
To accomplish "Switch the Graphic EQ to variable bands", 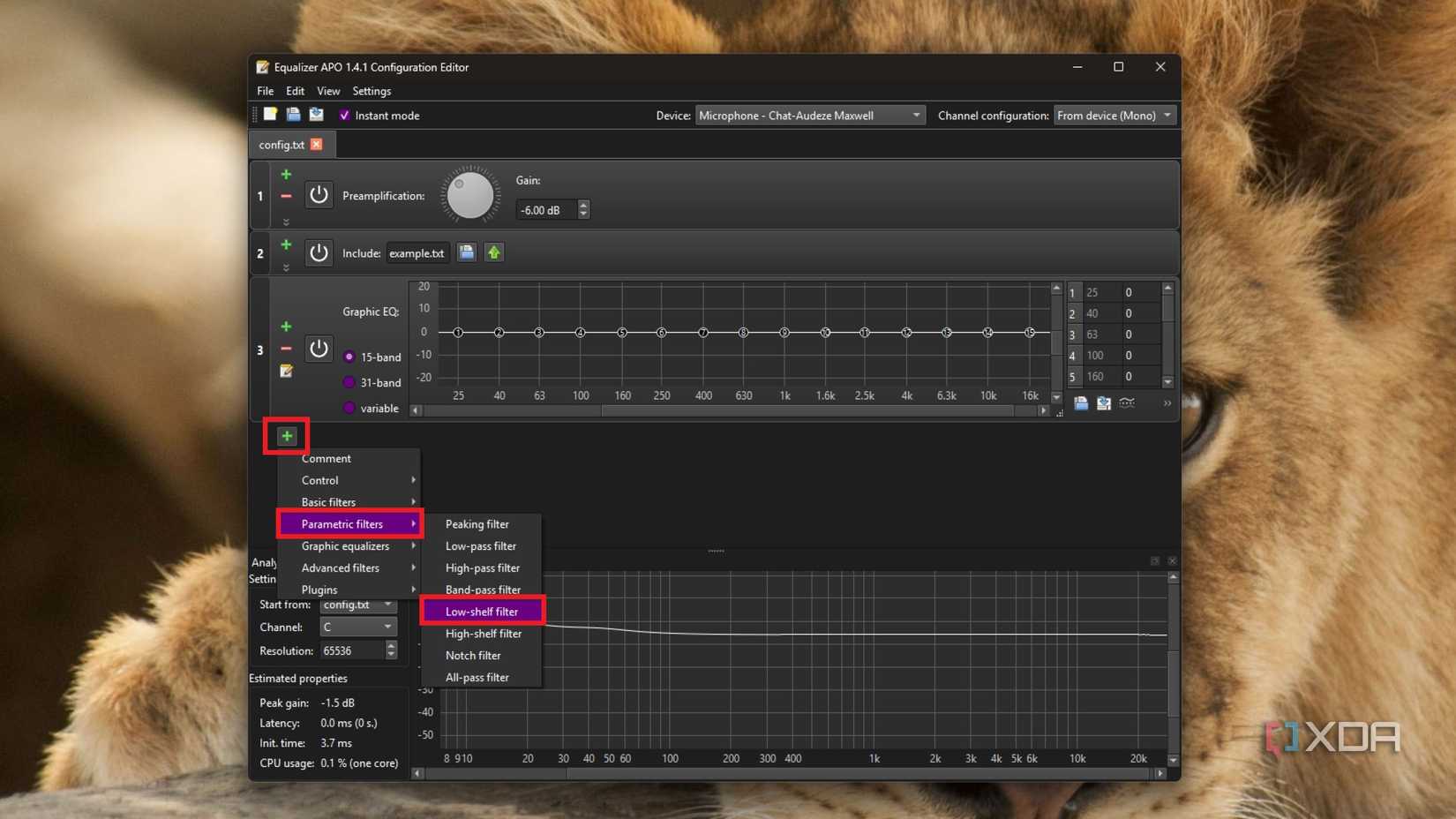I will (348, 408).
